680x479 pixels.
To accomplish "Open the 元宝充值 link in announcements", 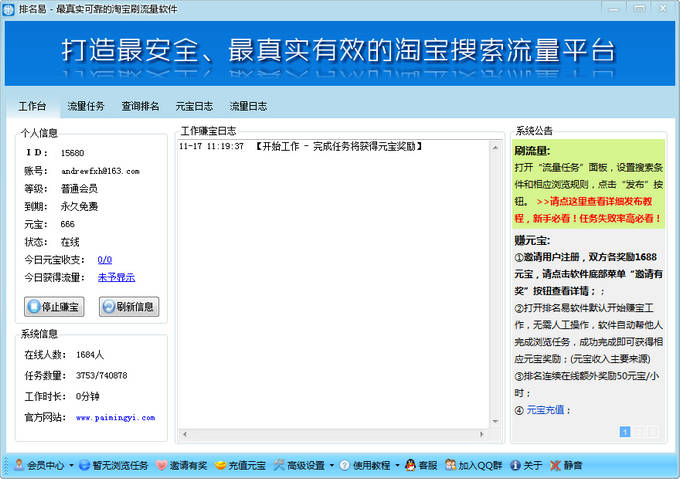I will click(x=545, y=410).
